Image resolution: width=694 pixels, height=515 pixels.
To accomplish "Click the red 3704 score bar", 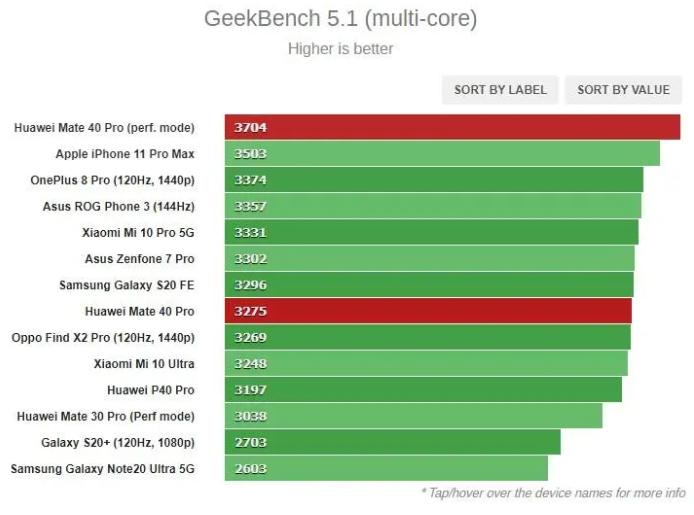I will [452, 128].
